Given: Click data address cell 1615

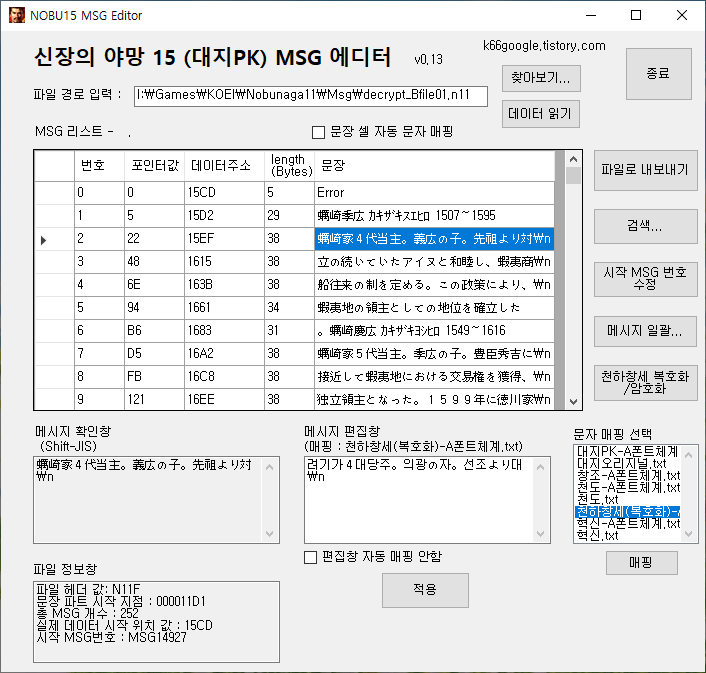Looking at the screenshot, I should [x=224, y=262].
